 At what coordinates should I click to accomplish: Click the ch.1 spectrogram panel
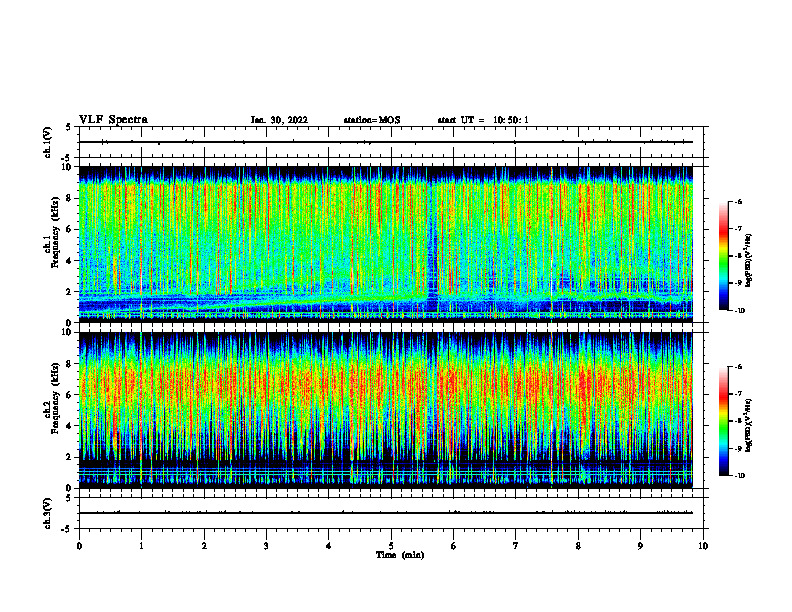coord(386,244)
